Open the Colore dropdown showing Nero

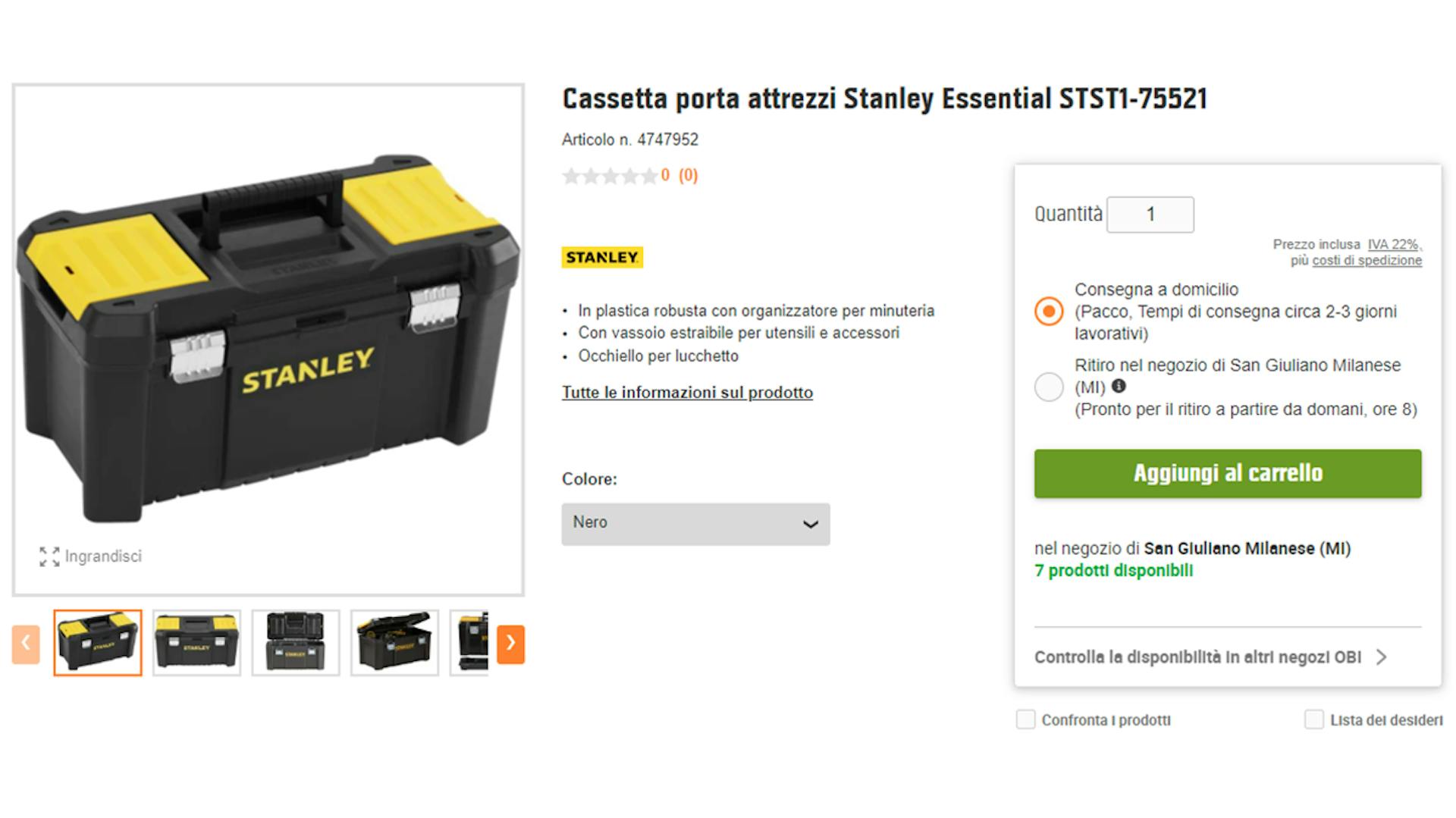click(695, 524)
